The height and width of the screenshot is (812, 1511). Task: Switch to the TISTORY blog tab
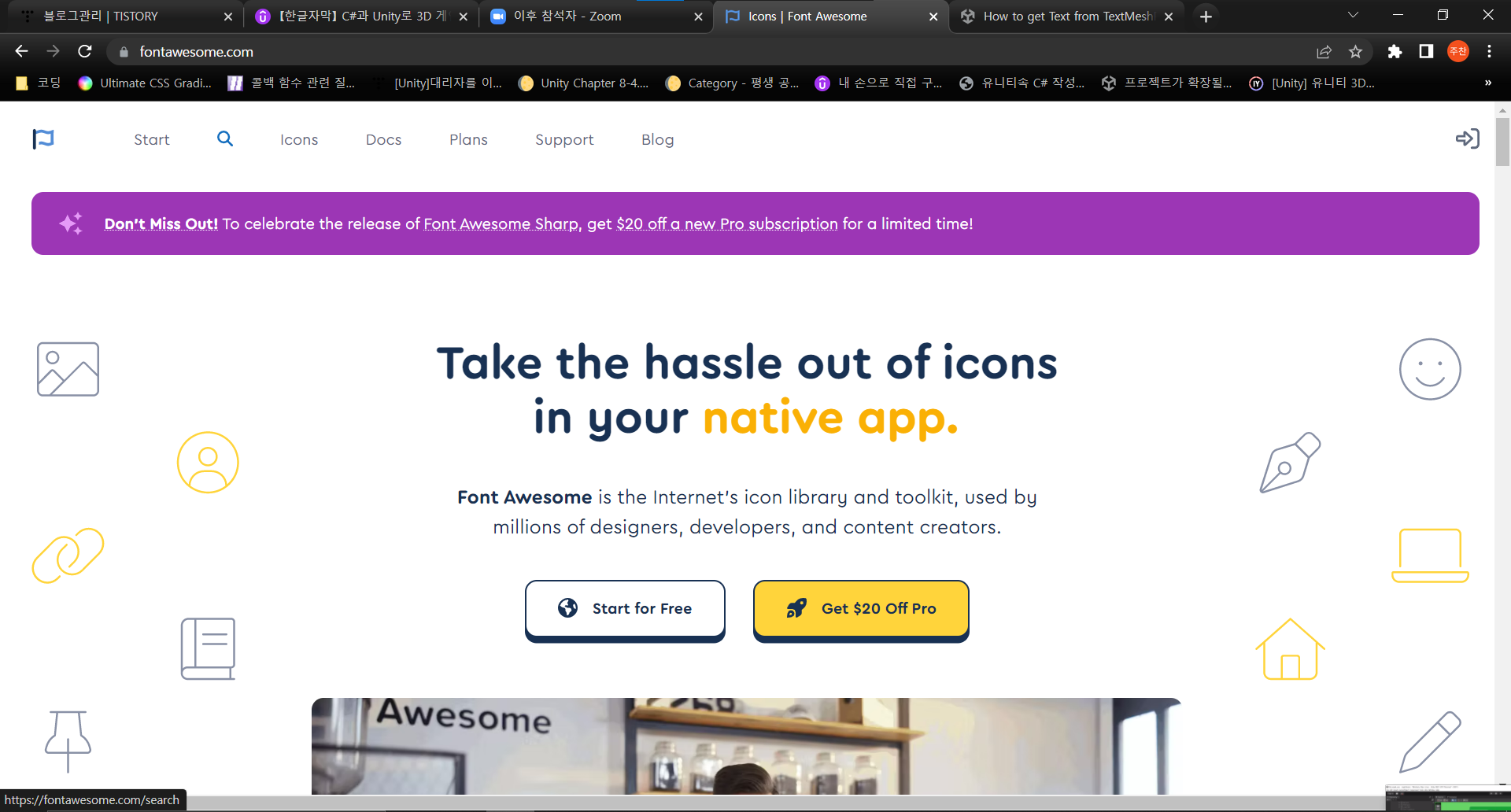121,16
